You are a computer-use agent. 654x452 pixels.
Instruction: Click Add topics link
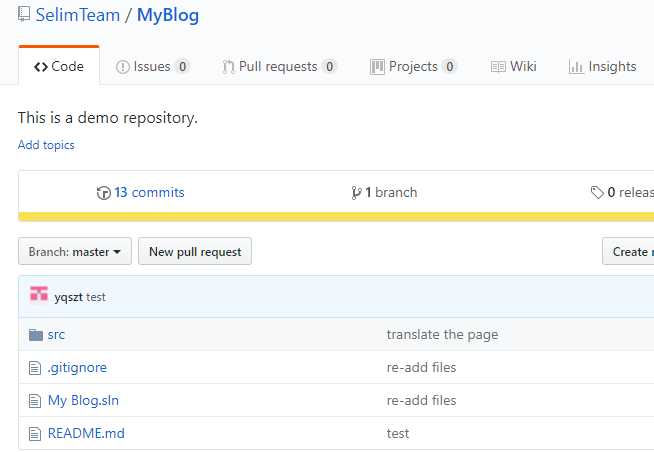click(x=46, y=145)
